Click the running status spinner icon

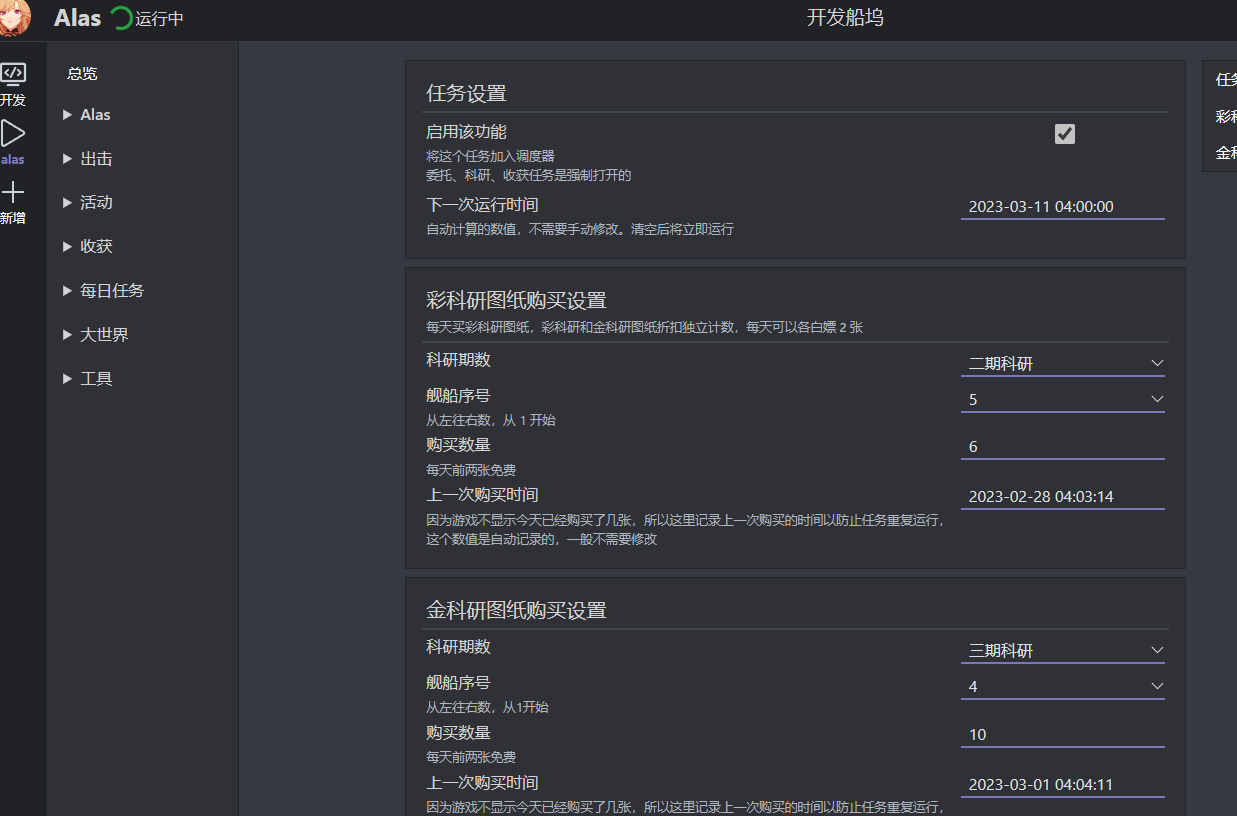(x=121, y=18)
